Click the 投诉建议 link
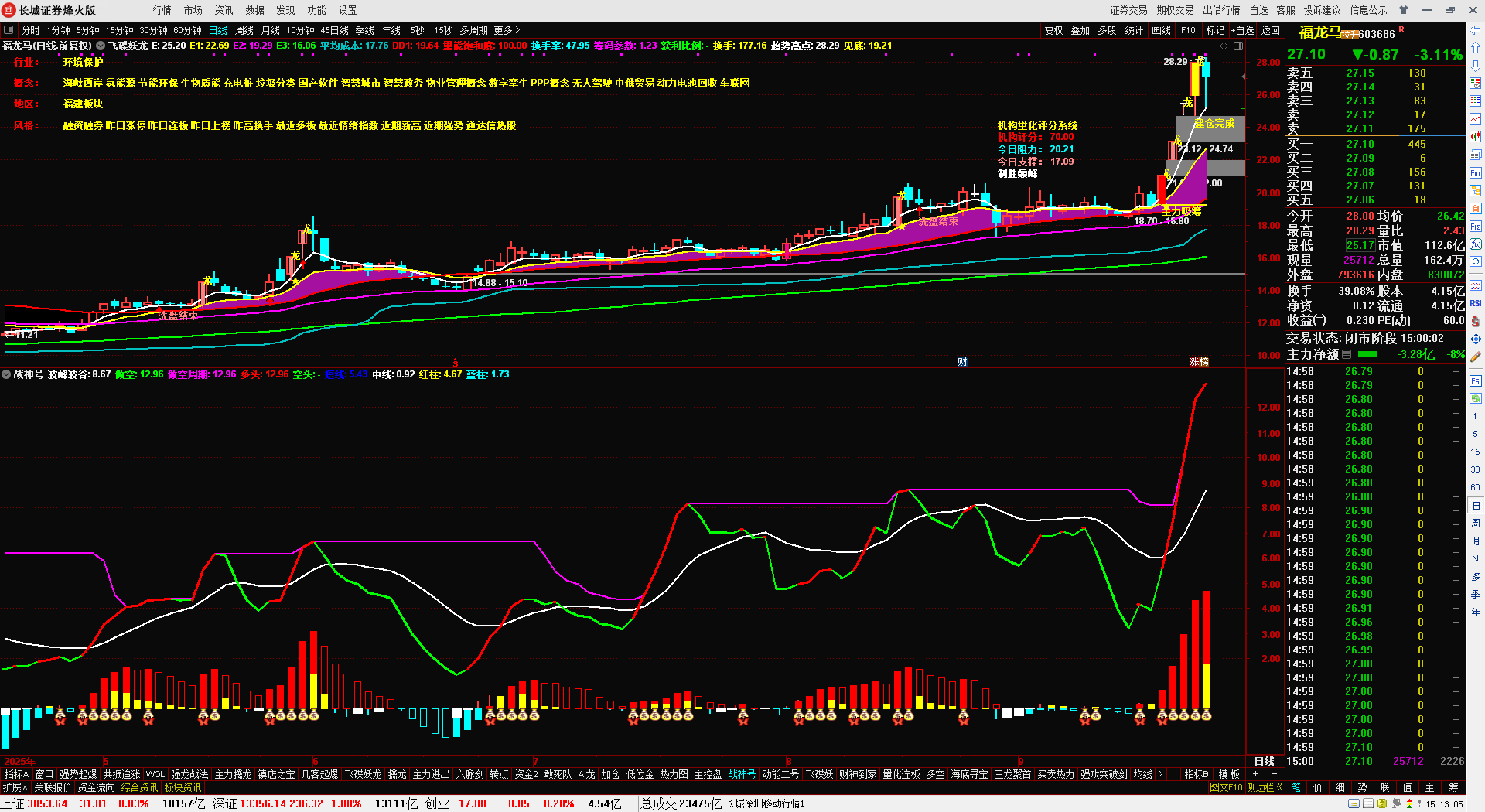Viewport: 1485px width, 812px height. click(1323, 10)
